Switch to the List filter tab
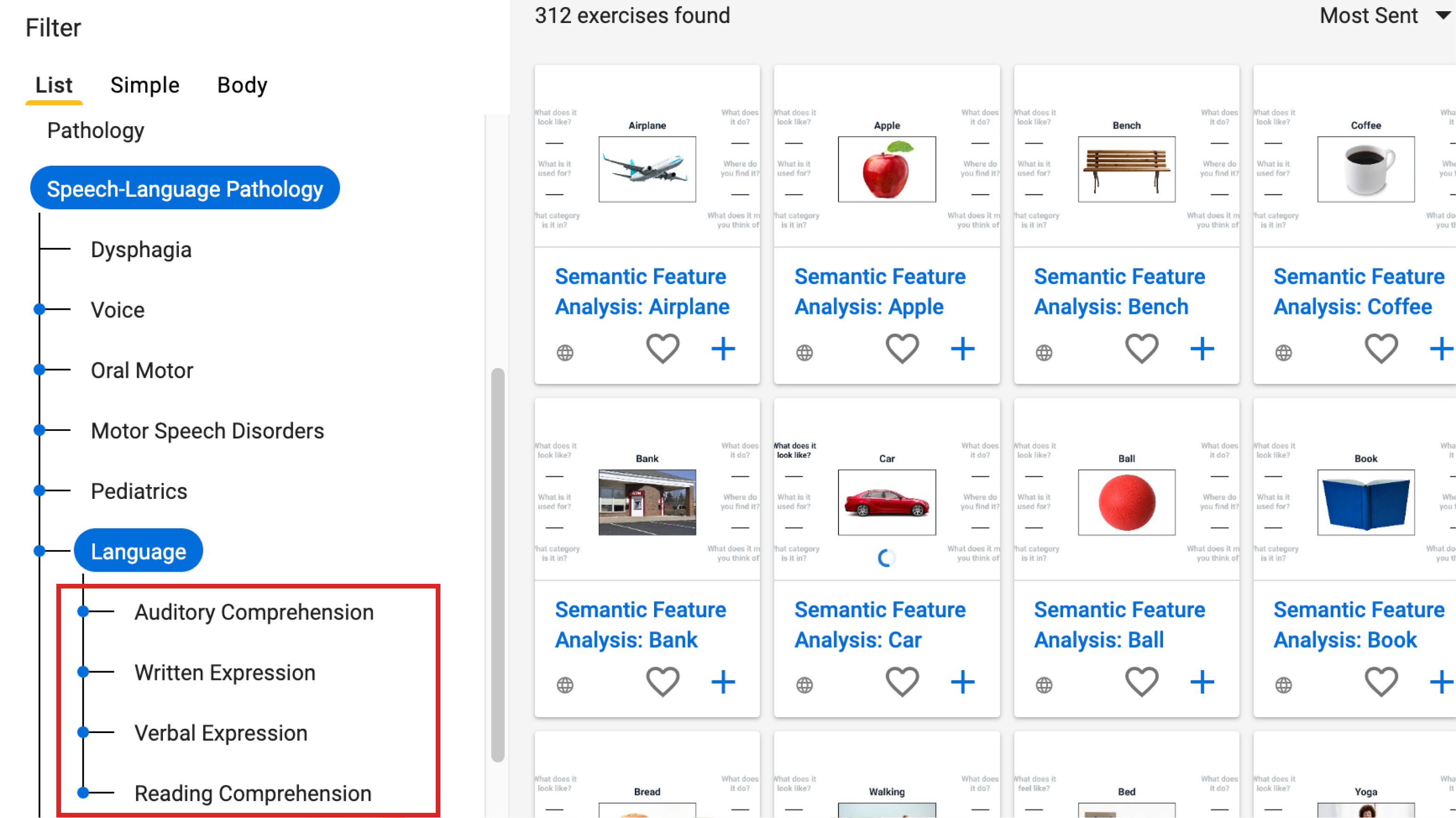Screen dimensions: 1456x818 pyautogui.click(x=54, y=85)
